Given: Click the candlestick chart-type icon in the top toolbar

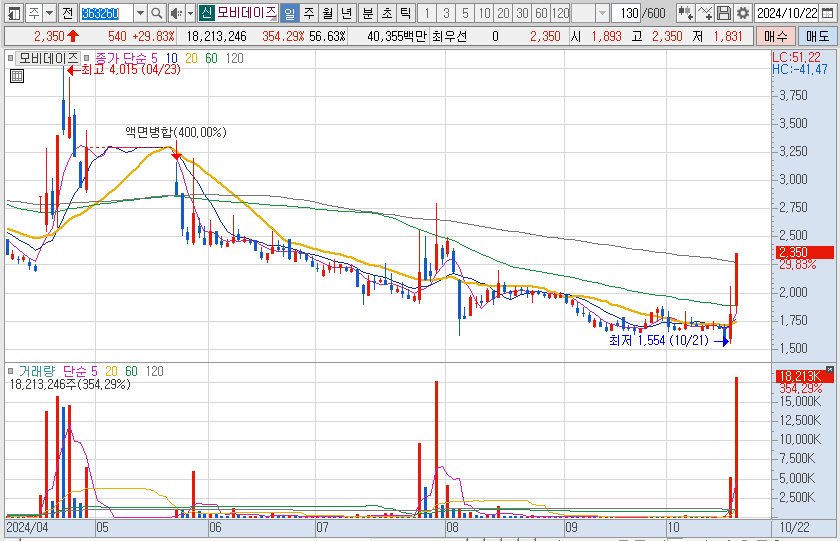Looking at the screenshot, I should coord(685,13).
